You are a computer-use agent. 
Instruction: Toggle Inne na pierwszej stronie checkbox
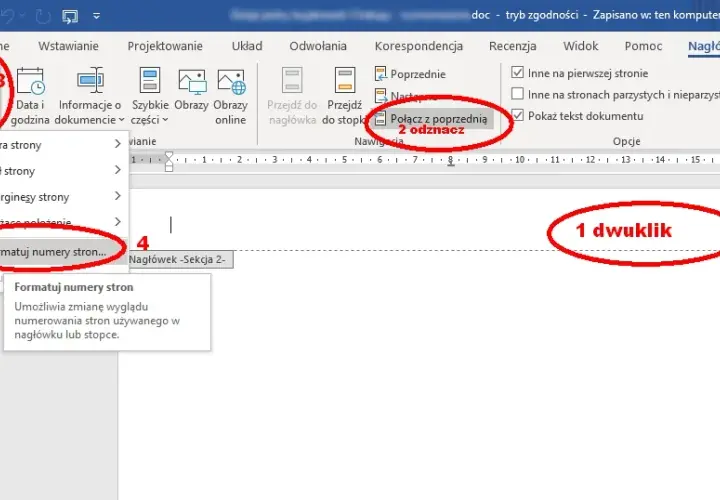518,73
